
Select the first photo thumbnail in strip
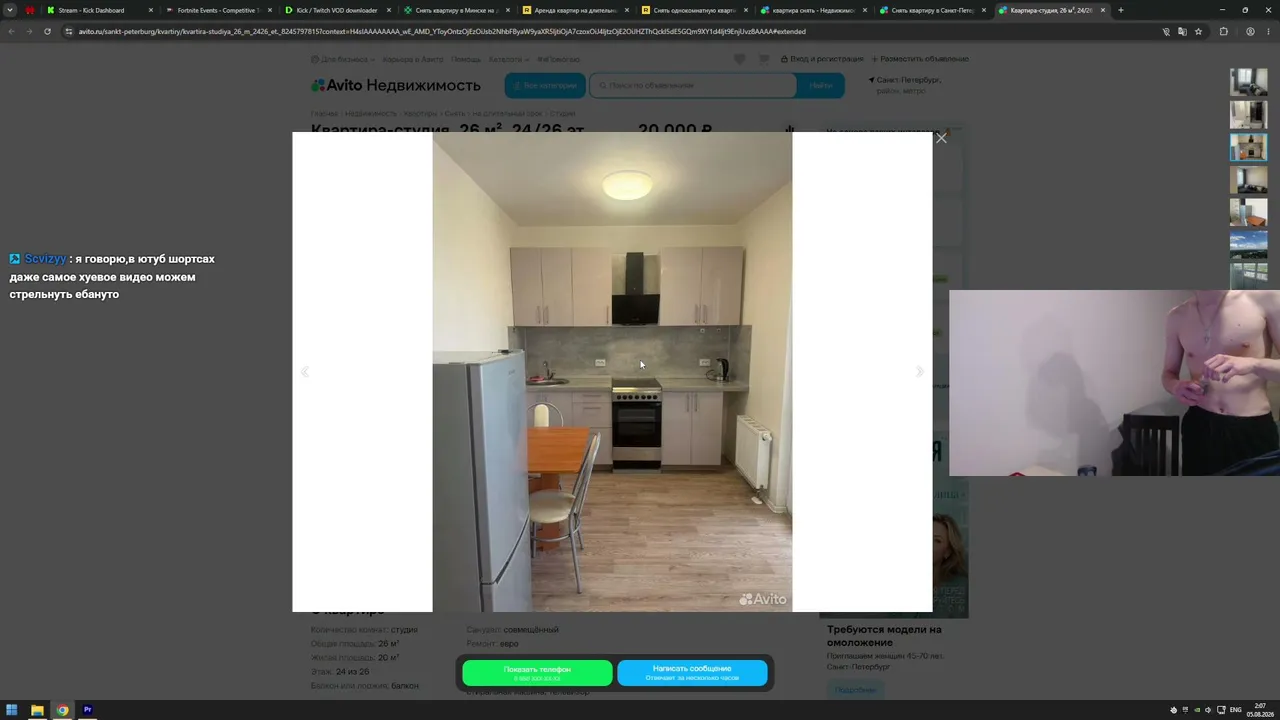[x=1248, y=82]
